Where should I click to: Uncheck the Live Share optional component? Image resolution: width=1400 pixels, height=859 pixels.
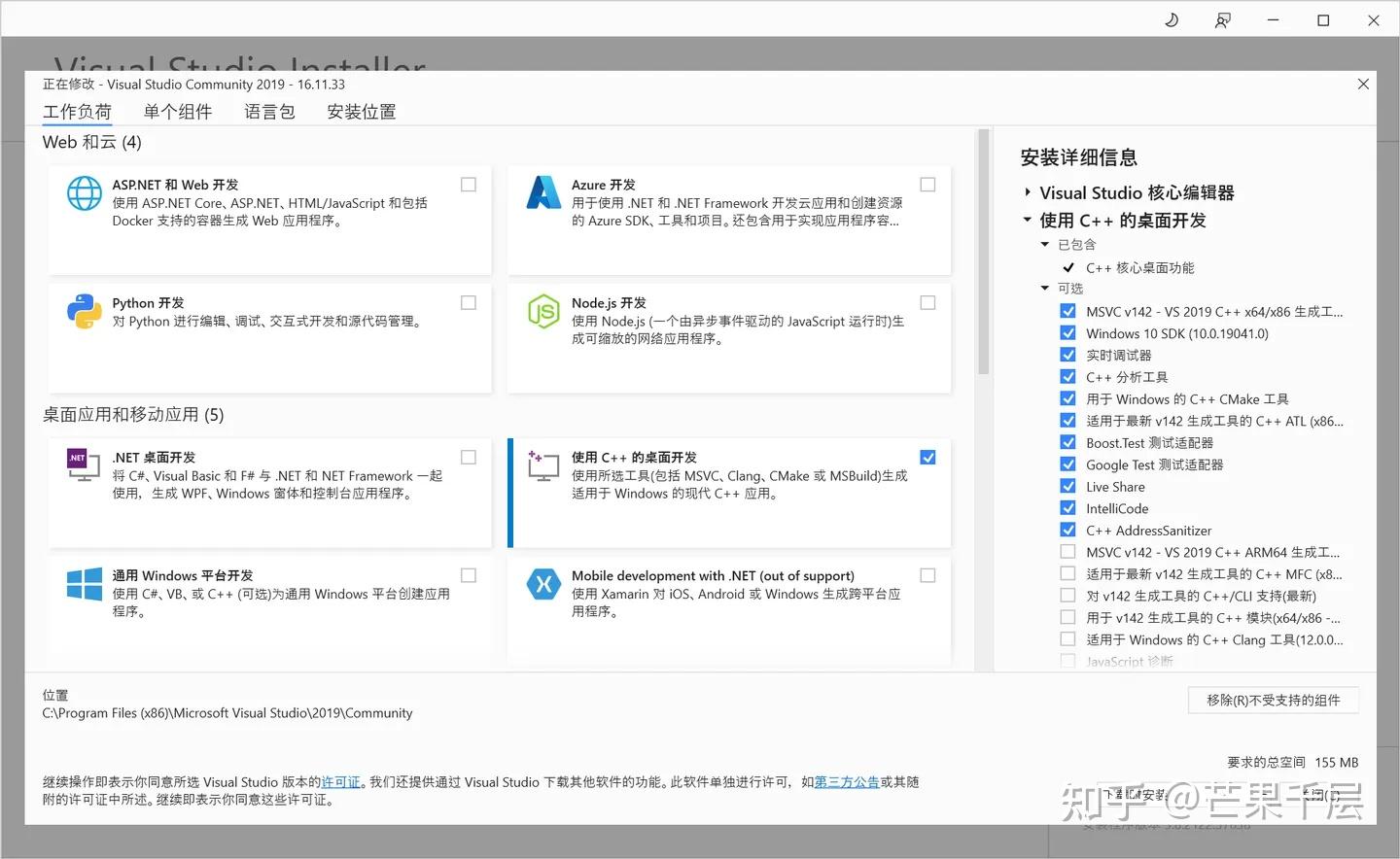[x=1067, y=486]
